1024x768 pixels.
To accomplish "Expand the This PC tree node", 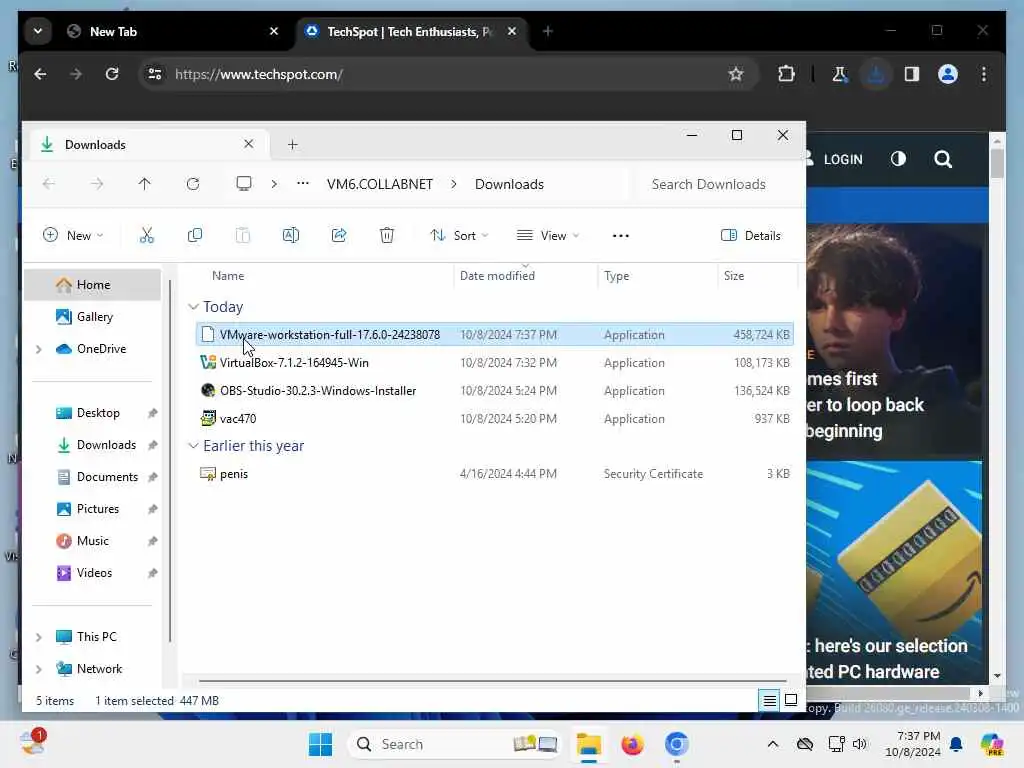I will (x=39, y=637).
